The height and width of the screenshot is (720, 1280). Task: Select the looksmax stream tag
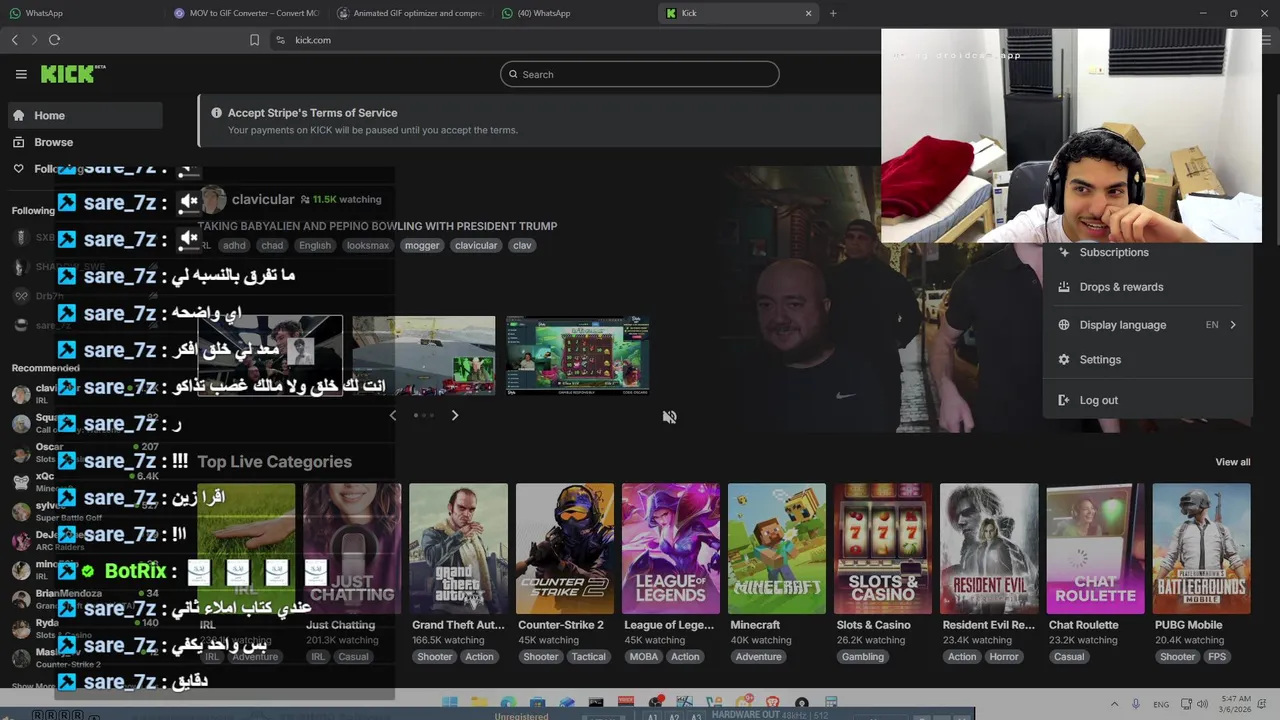(x=367, y=245)
